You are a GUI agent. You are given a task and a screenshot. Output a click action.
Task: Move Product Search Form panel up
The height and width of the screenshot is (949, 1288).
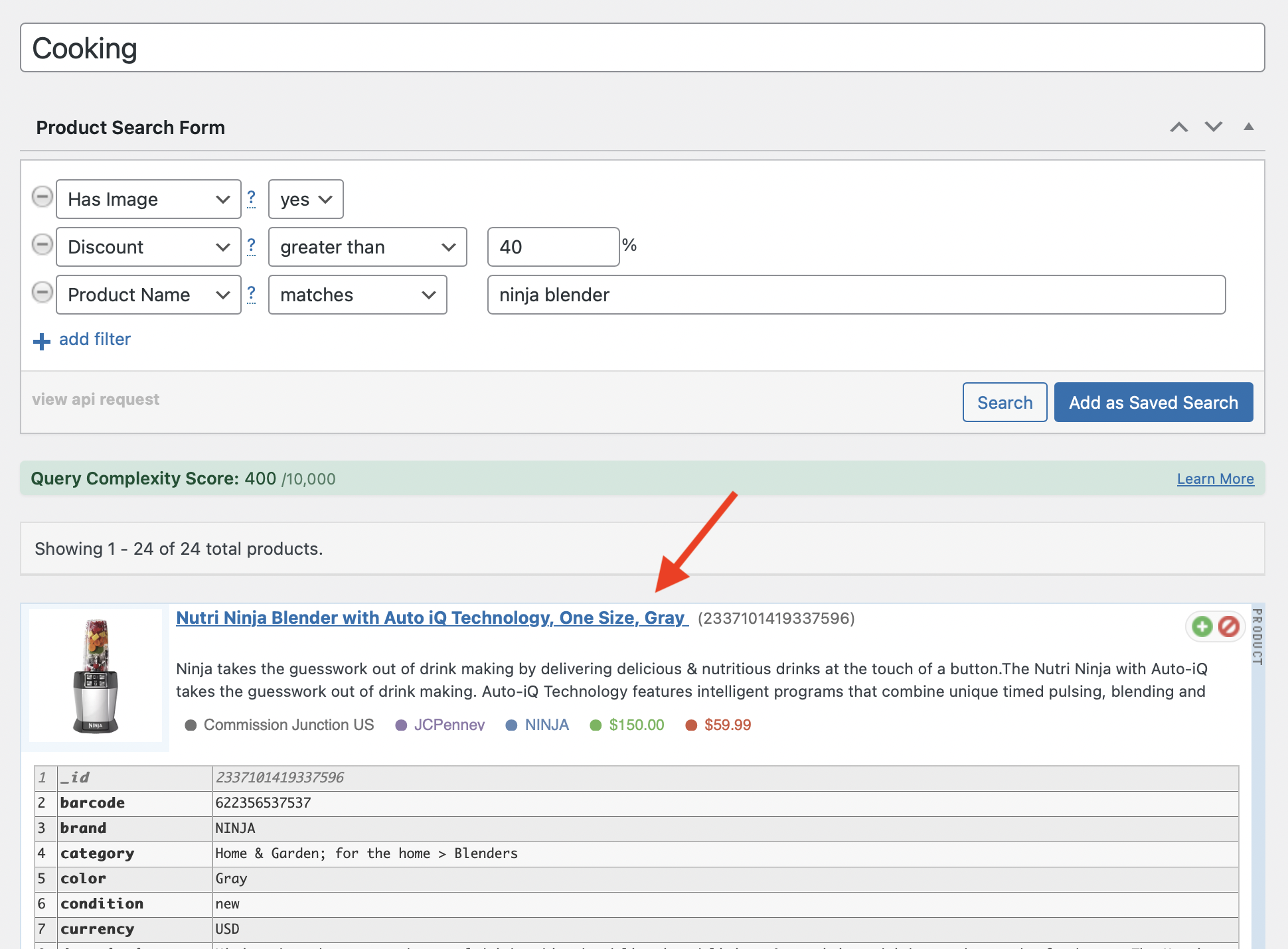pos(1179,127)
